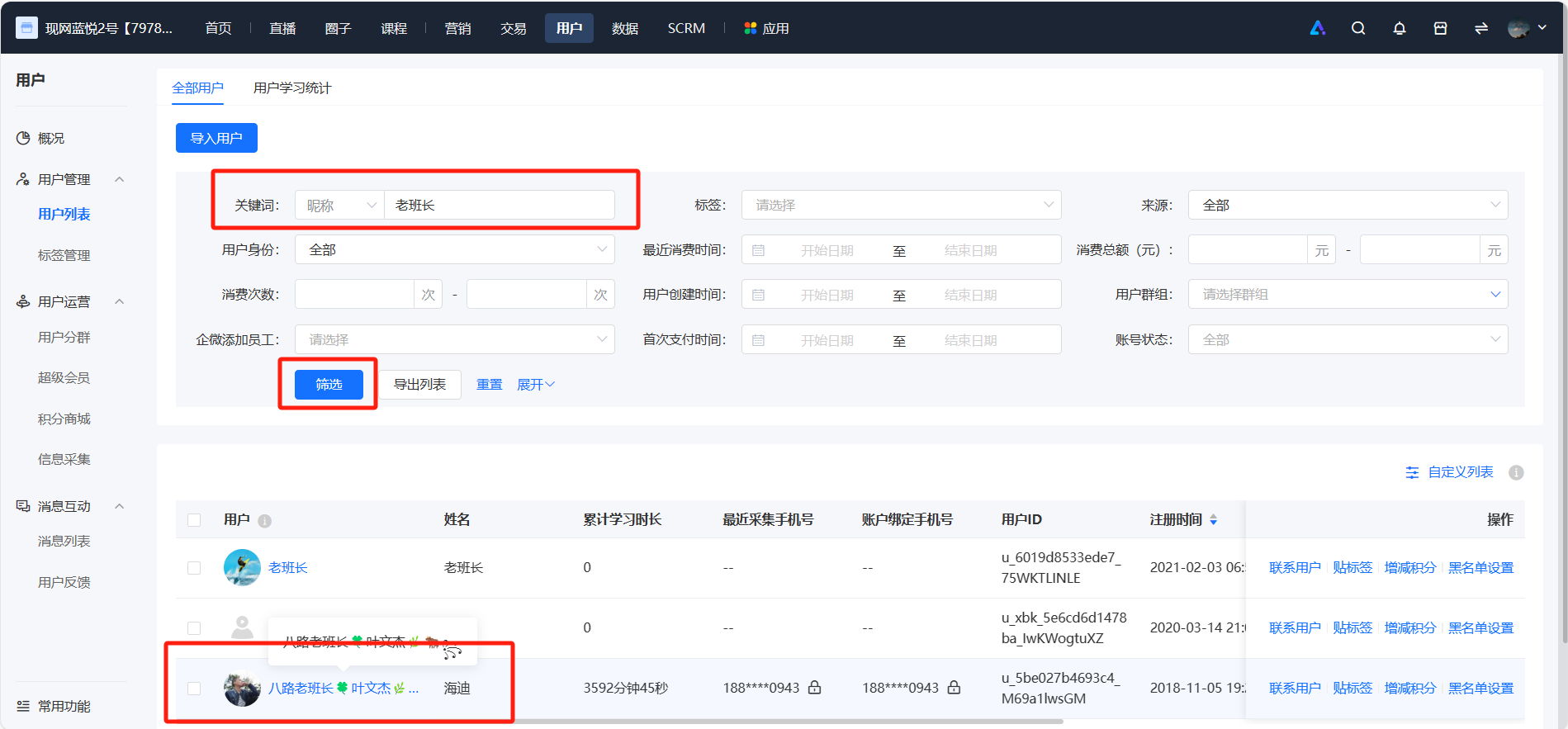The height and width of the screenshot is (729, 1568).
Task: Tick the checkbox for user 老班长
Action: (194, 568)
